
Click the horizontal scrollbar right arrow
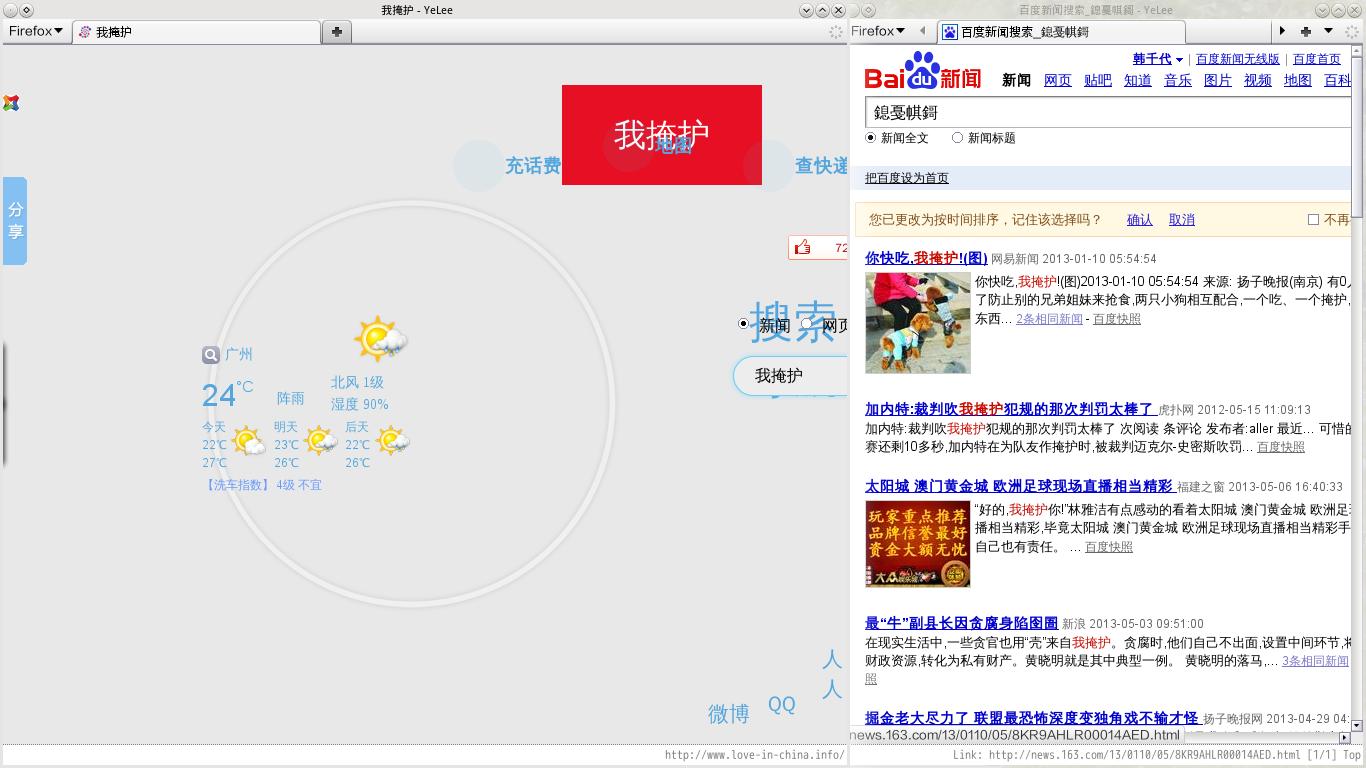pos(1344,737)
